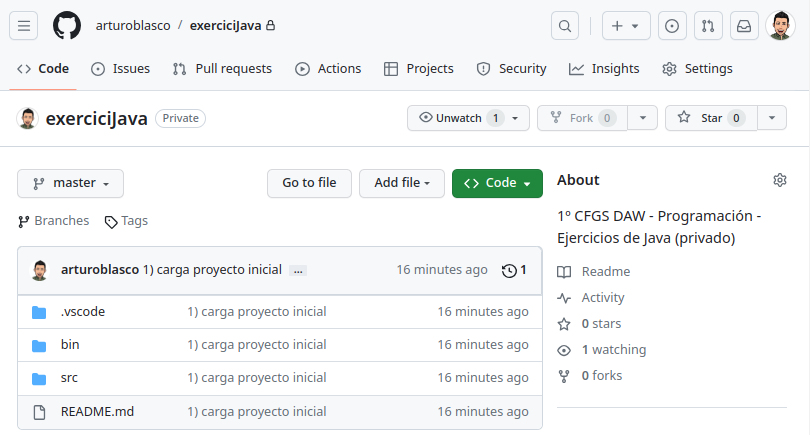This screenshot has width=810, height=435.
Task: View the Insights tab
Action: (604, 69)
